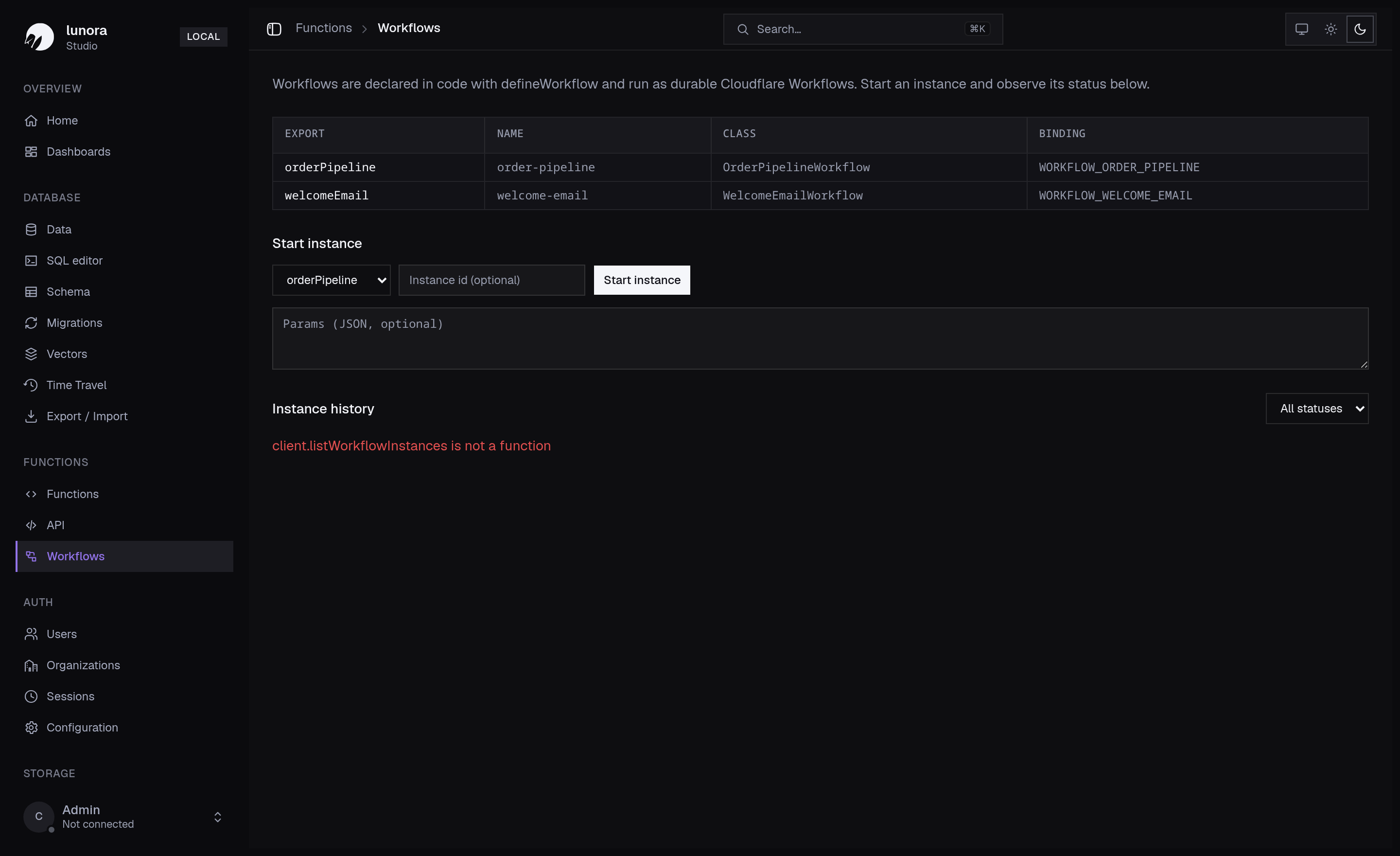Image resolution: width=1400 pixels, height=856 pixels.
Task: Switch to light theme mode
Action: 1330,29
